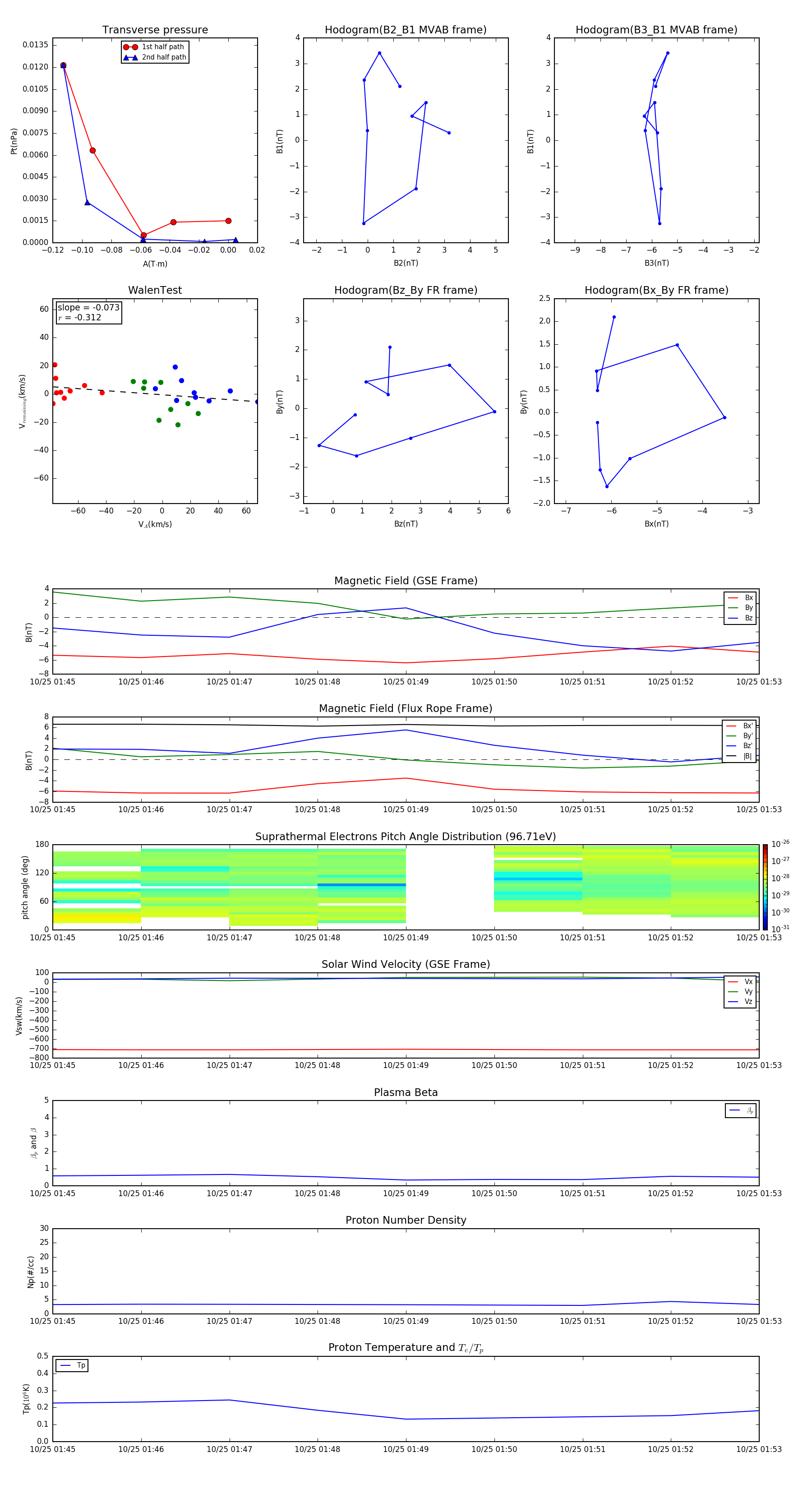Click the 'pitch angle (deg)' axis label

pos(25,887)
